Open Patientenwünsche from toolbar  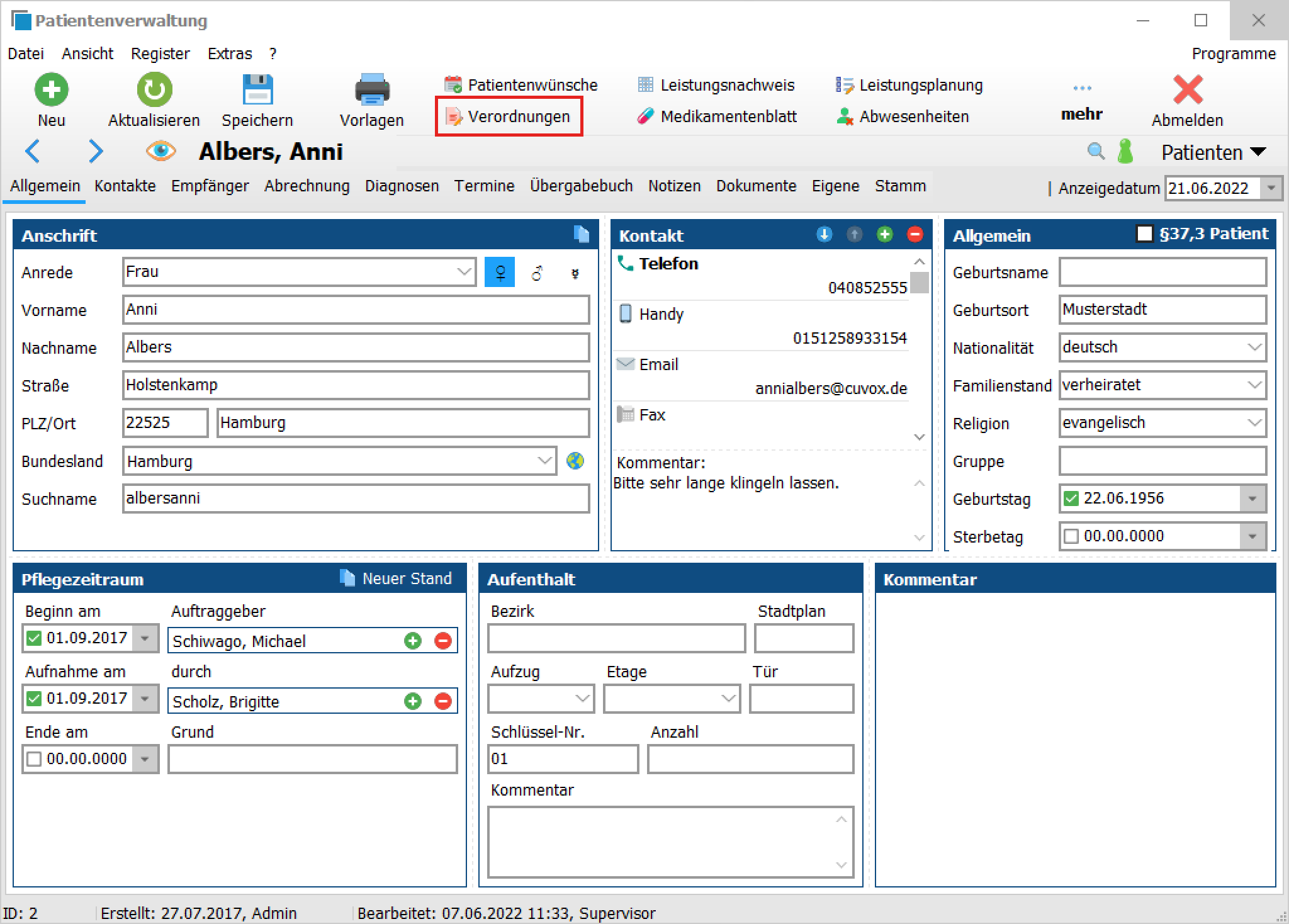521,85
